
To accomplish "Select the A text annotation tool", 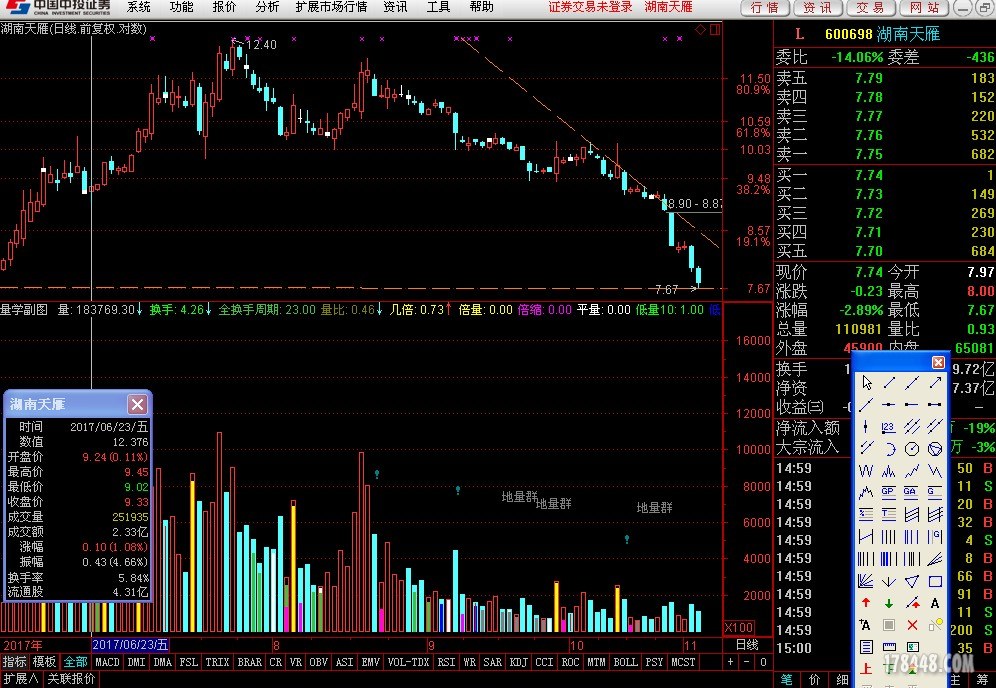I will [935, 604].
